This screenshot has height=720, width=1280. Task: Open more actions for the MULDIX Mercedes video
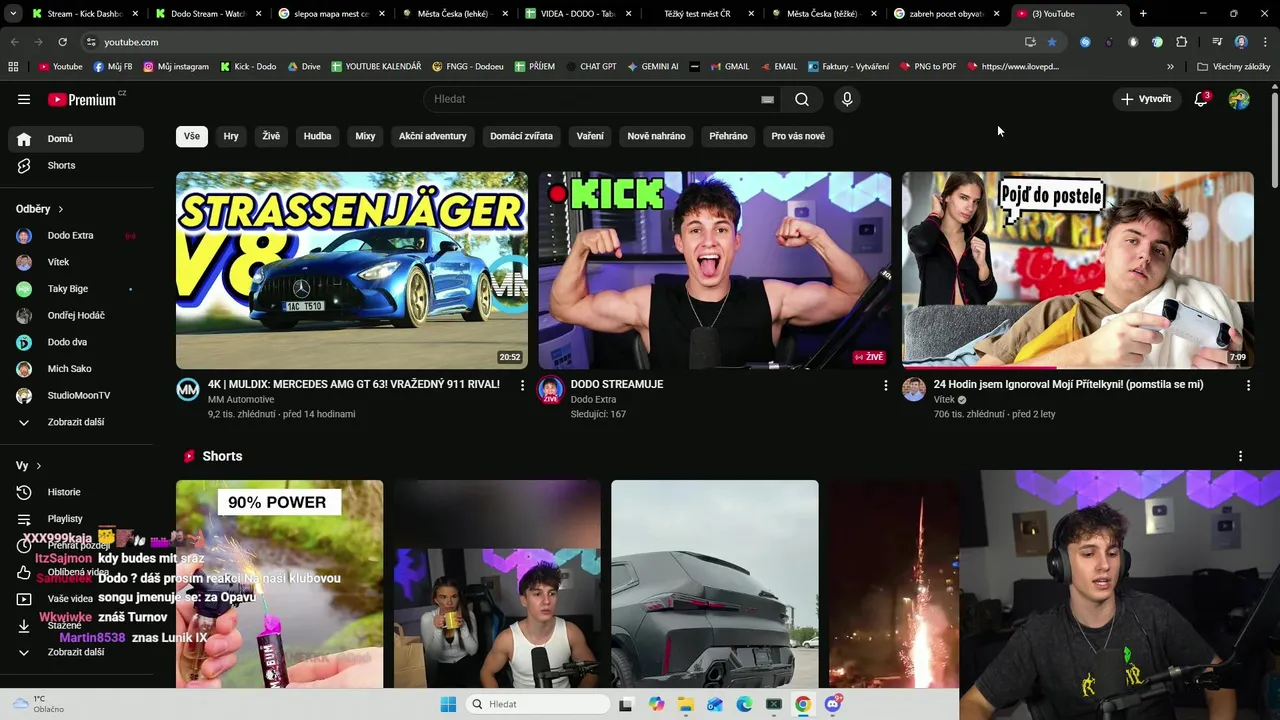522,385
